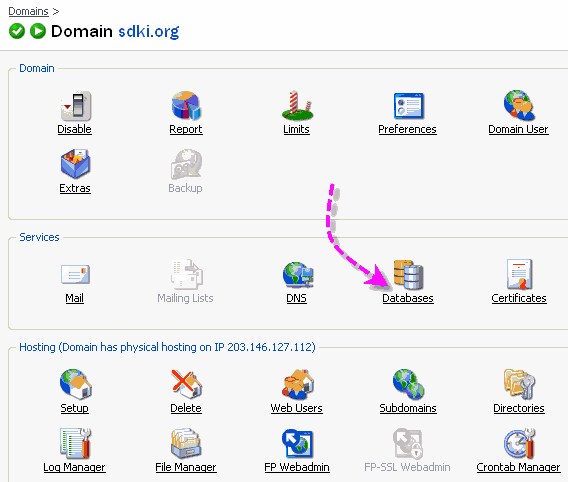Click the Report pie chart icon
This screenshot has width=568, height=482.
[186, 105]
